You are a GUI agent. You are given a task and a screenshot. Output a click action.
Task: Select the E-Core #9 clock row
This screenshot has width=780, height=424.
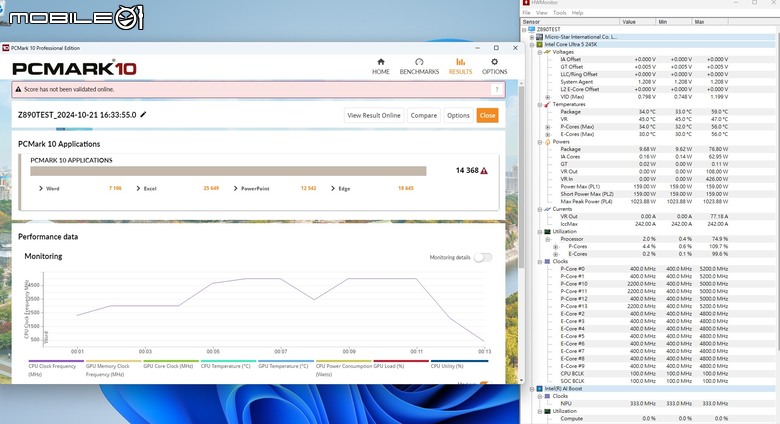click(644, 366)
